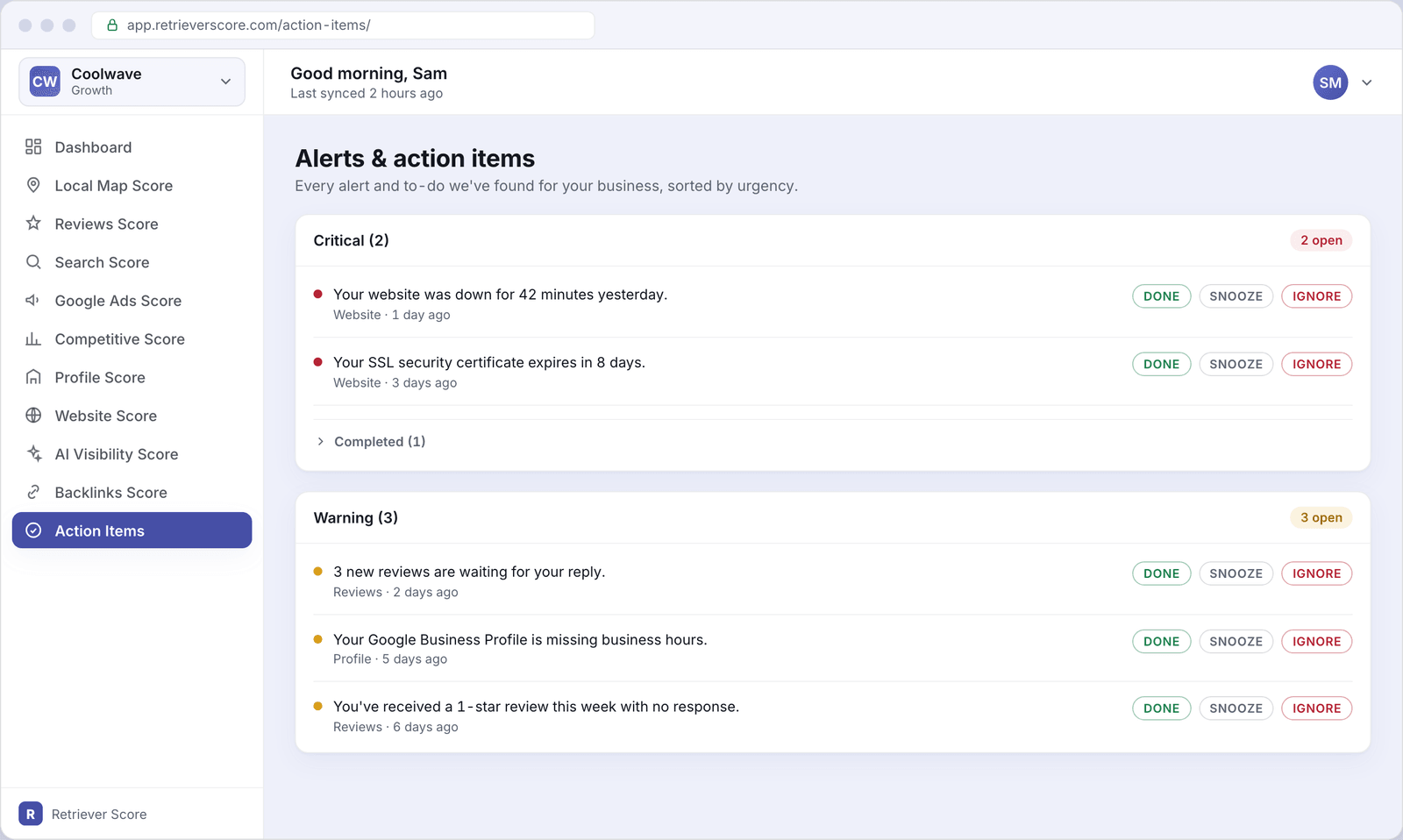
Task: Click the lock icon in address bar
Action: tap(112, 25)
